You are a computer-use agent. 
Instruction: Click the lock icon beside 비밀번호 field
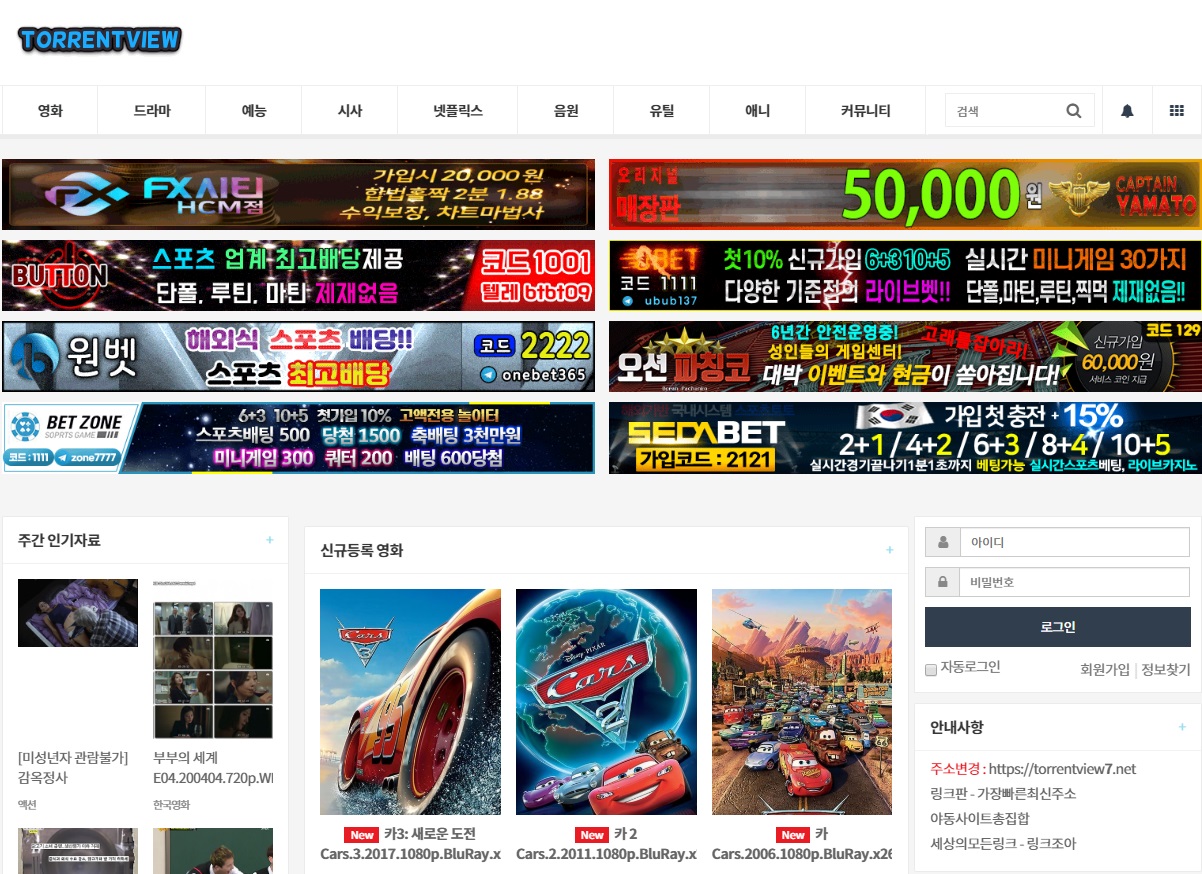[942, 582]
